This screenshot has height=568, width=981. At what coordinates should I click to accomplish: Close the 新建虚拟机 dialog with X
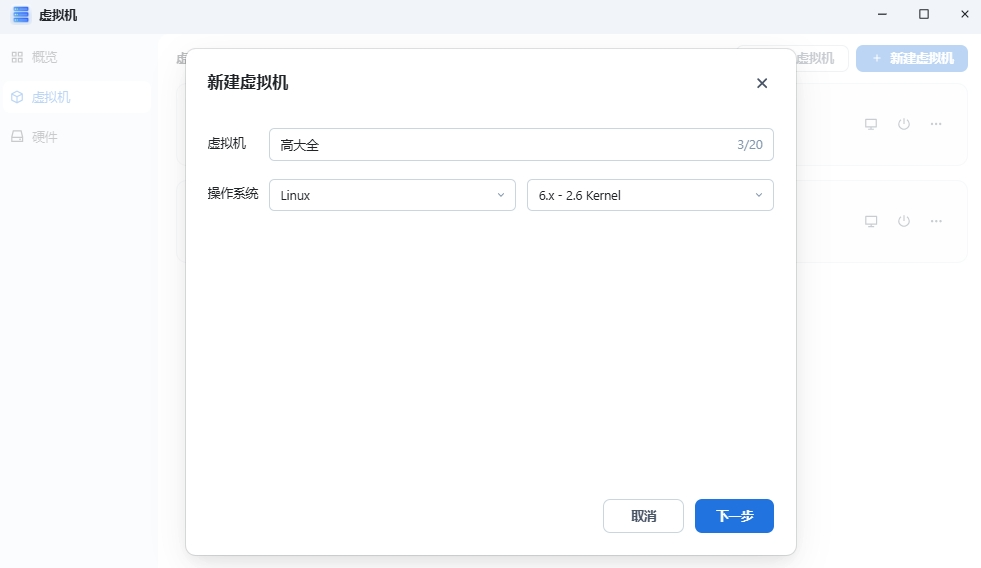(x=762, y=83)
